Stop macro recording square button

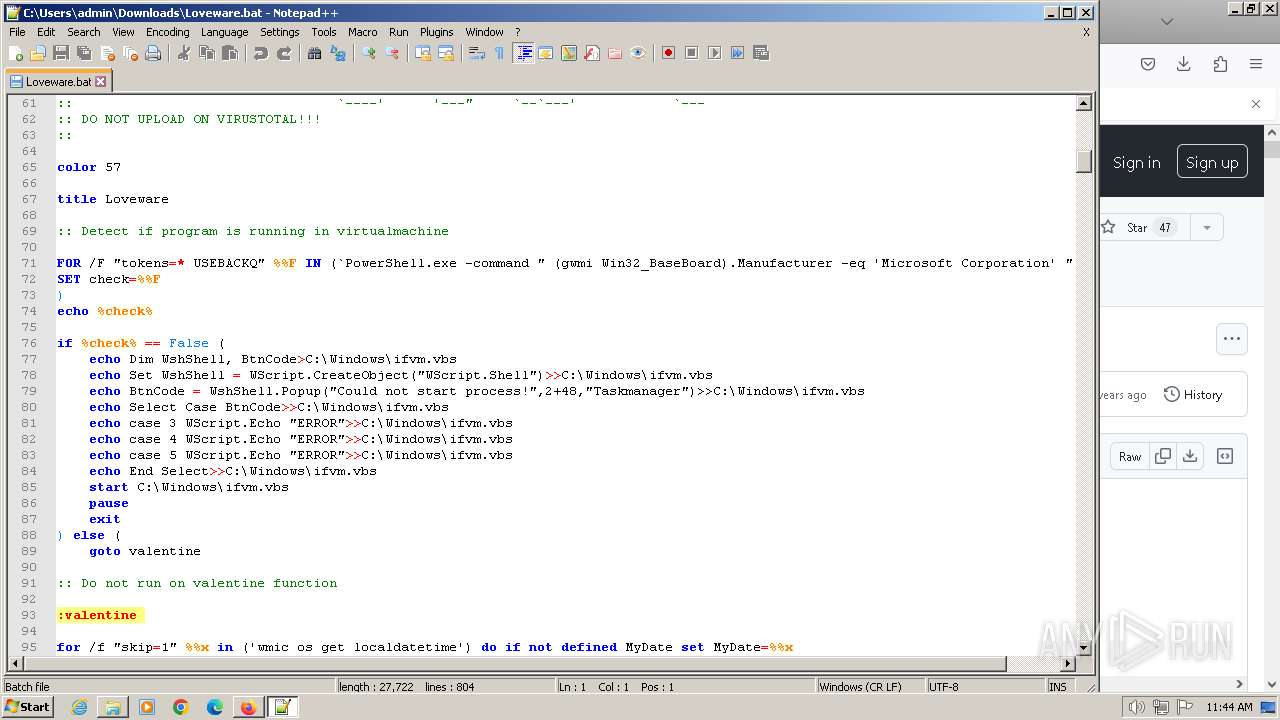pyautogui.click(x=691, y=53)
